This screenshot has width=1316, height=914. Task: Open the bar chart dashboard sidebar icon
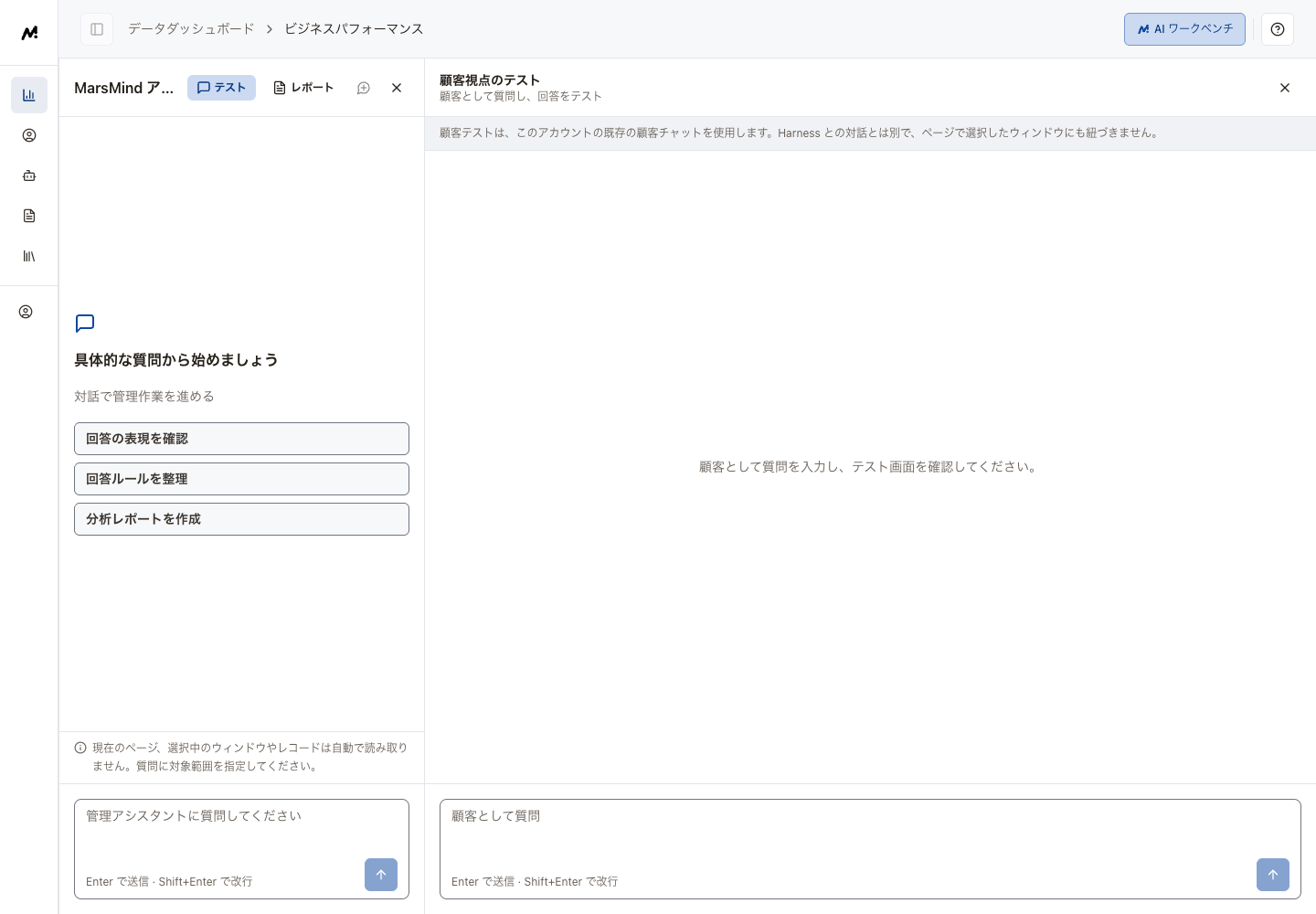pyautogui.click(x=29, y=95)
